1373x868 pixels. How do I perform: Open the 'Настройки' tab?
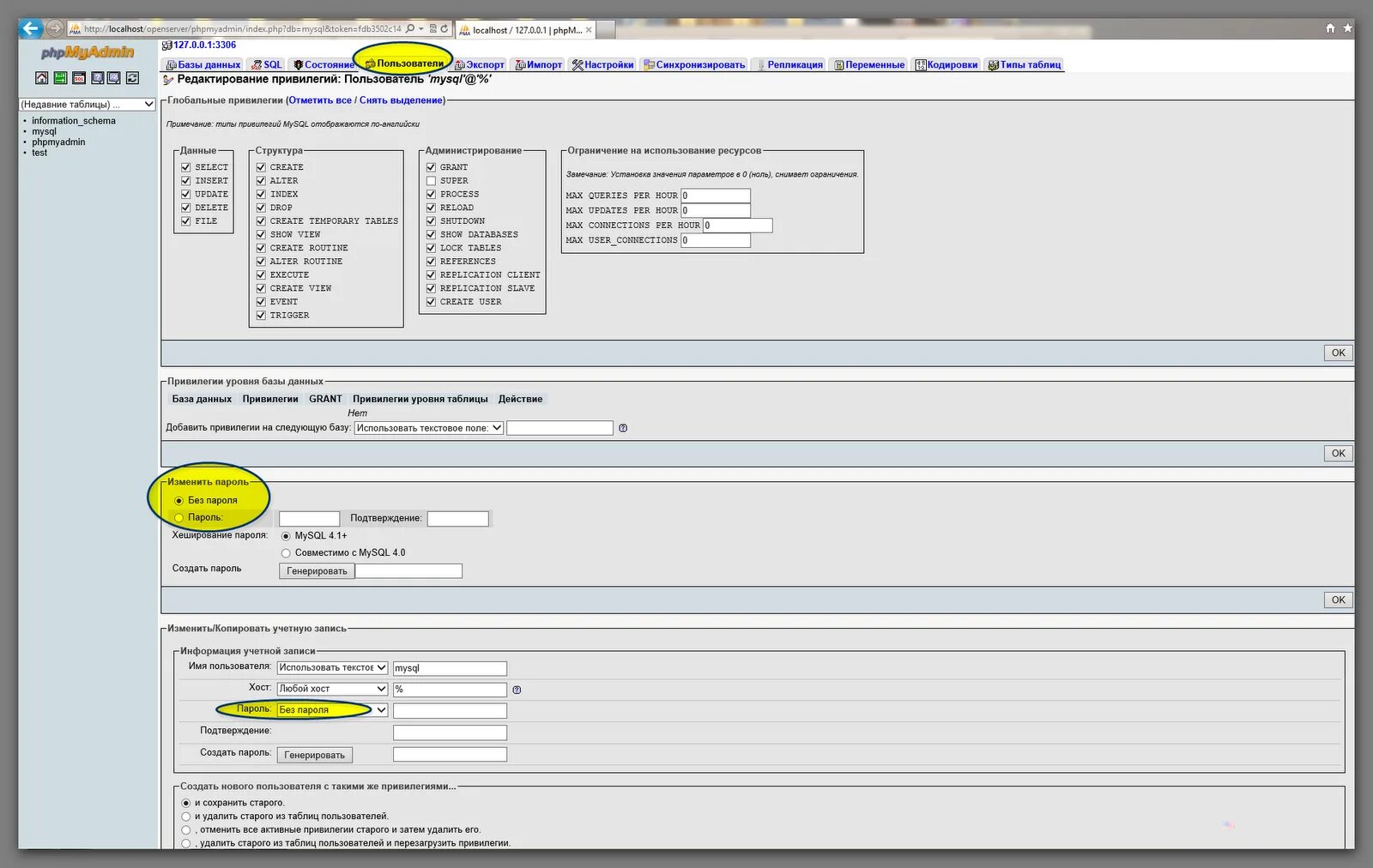coord(603,64)
